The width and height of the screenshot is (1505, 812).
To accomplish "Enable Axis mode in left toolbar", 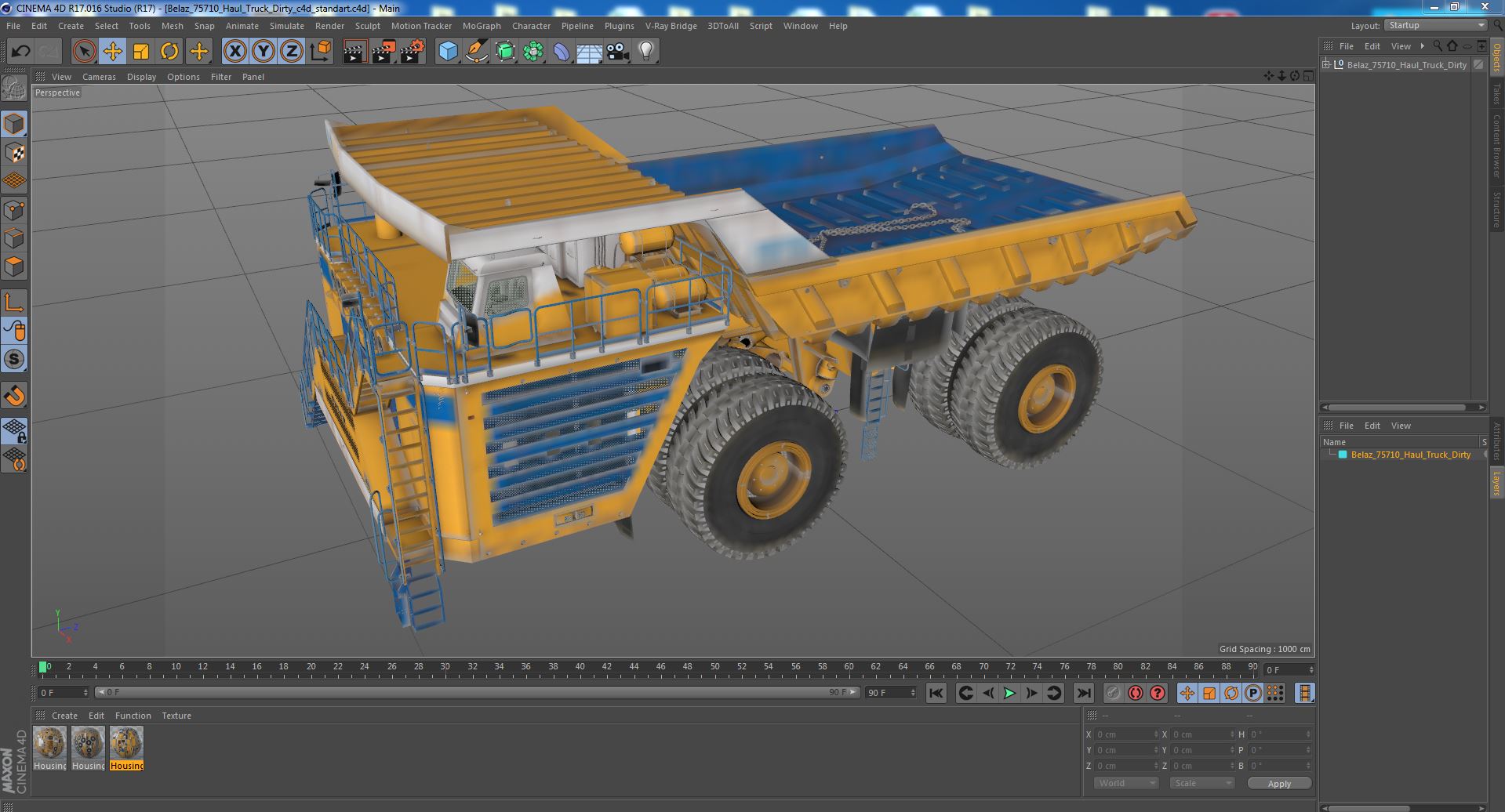I will tap(14, 303).
